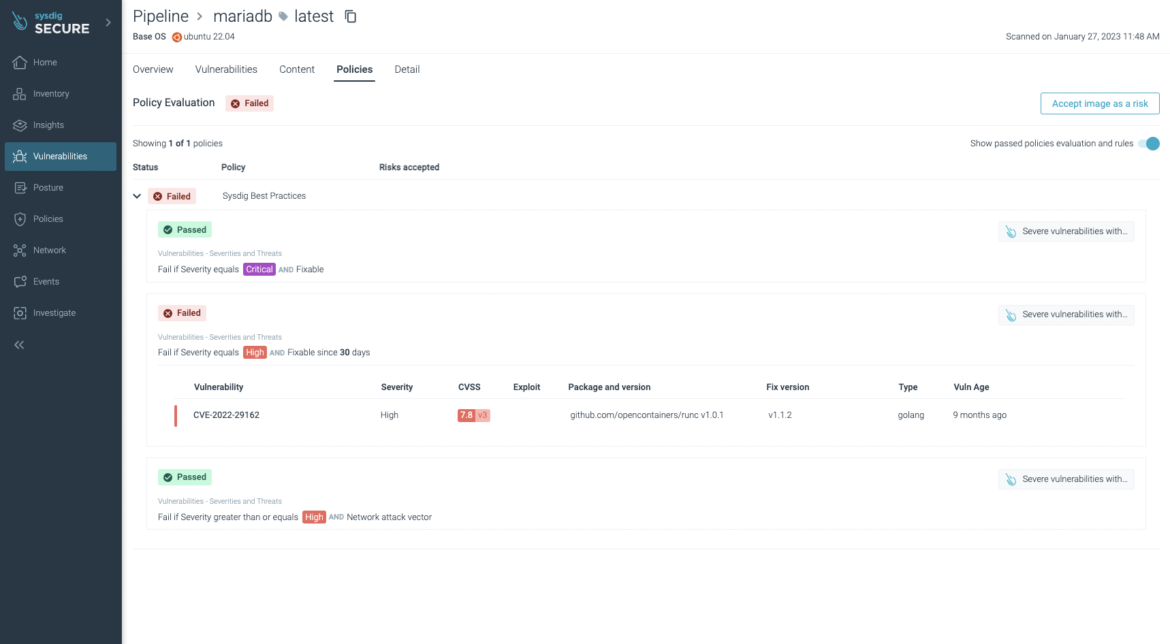Toggle show passed policies evaluation and rules
Viewport: 1170px width, 644px height.
point(1150,143)
